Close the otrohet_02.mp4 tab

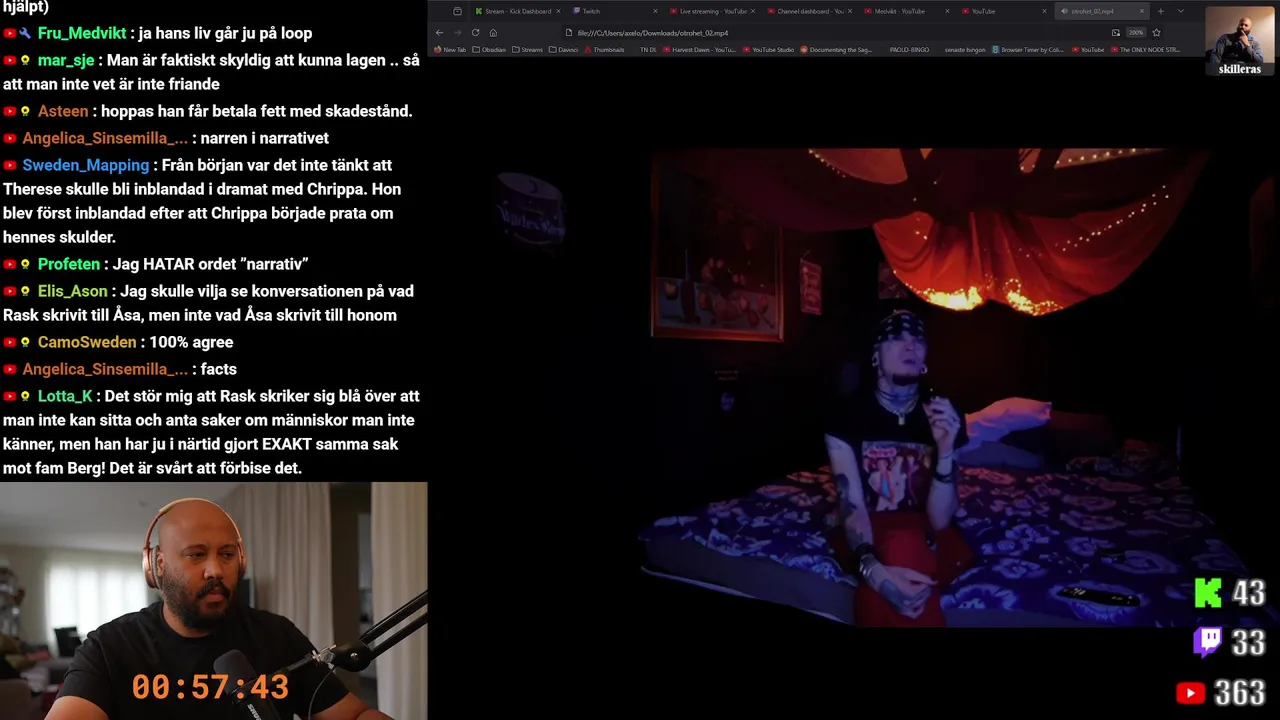1142,11
